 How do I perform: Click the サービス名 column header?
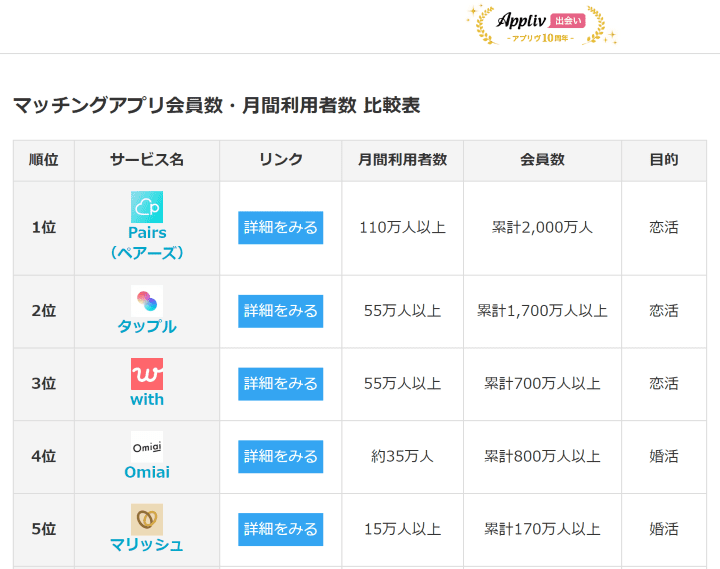(147, 160)
